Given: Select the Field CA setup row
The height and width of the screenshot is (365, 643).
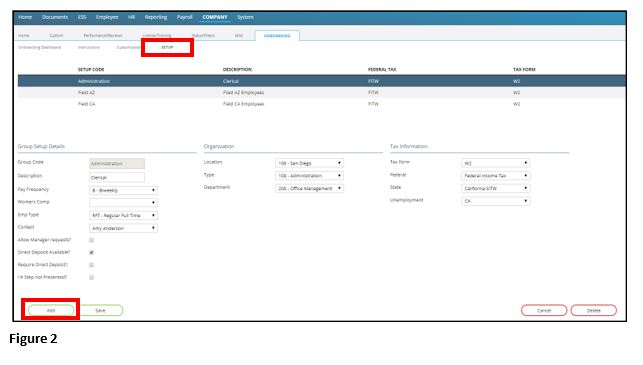Looking at the screenshot, I should pyautogui.click(x=322, y=104).
